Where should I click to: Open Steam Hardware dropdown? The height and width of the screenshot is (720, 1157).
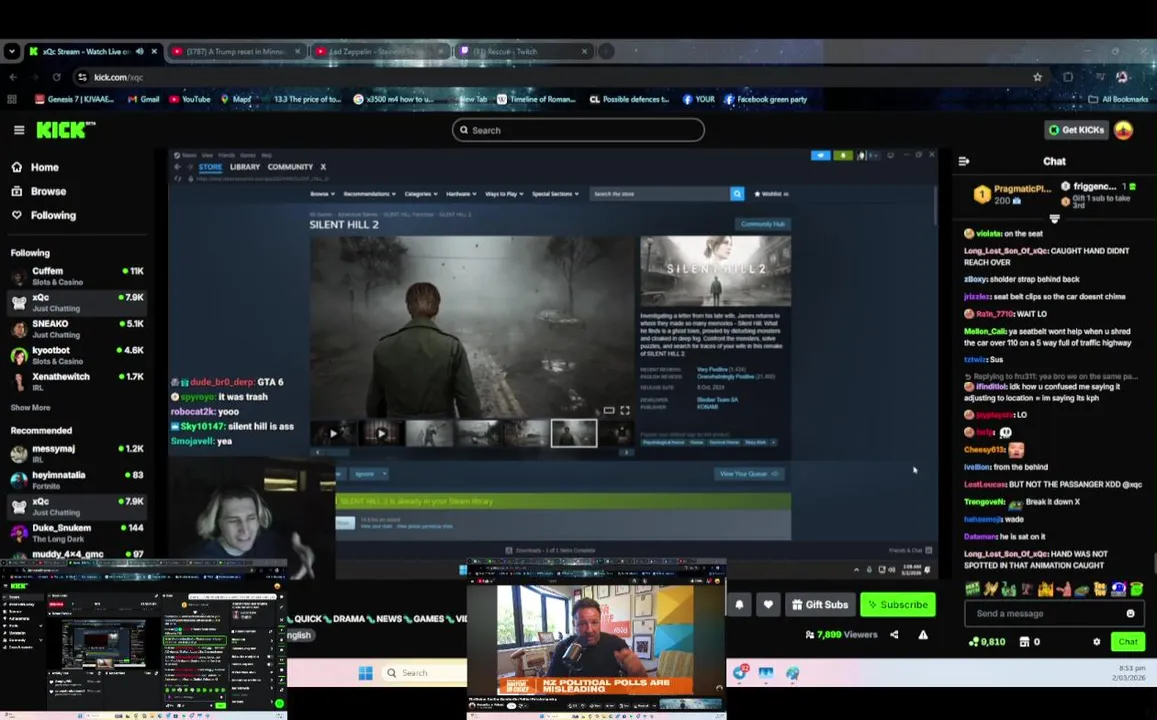(461, 194)
